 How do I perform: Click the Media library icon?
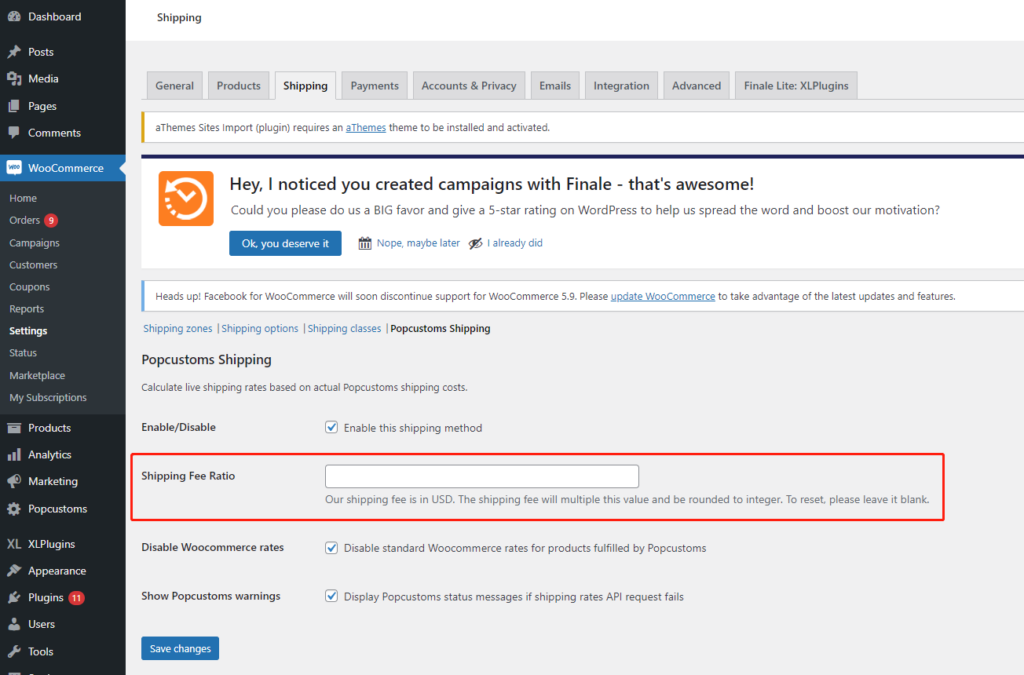(x=14, y=78)
